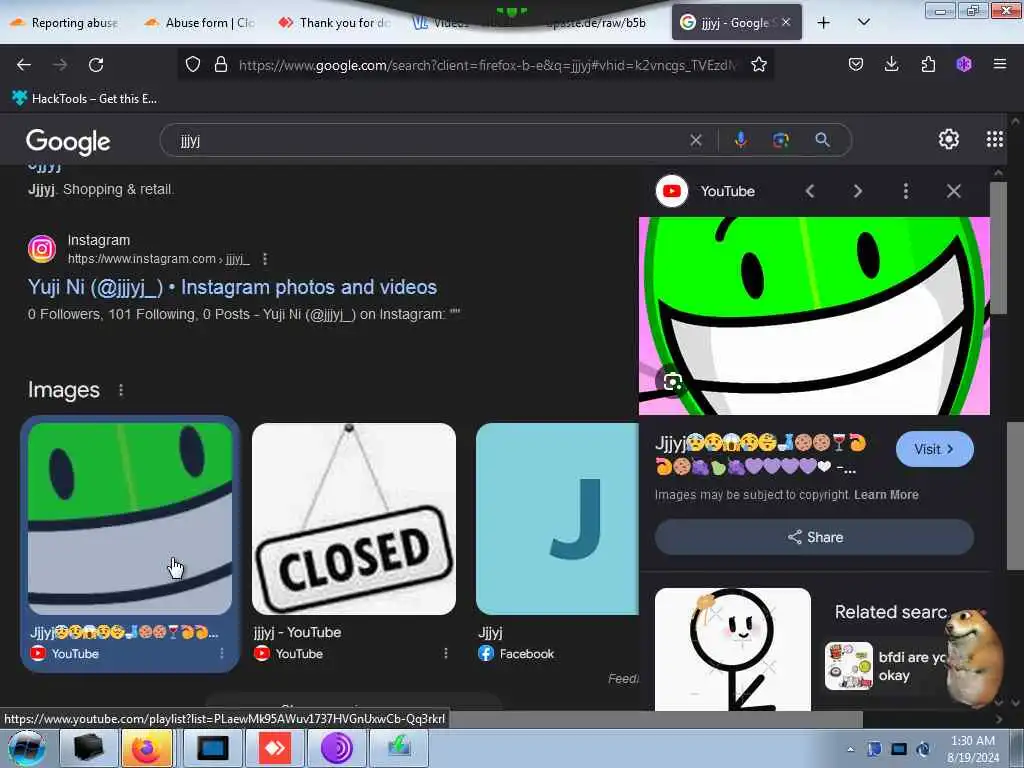Show next image in preview panel
This screenshot has height=768, width=1024.
(857, 191)
